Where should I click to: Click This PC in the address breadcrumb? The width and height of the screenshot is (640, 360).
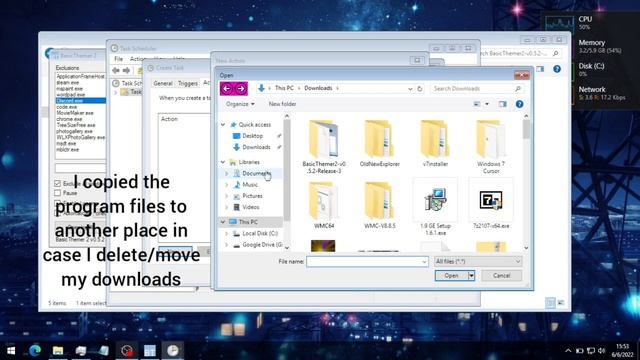pyautogui.click(x=284, y=88)
